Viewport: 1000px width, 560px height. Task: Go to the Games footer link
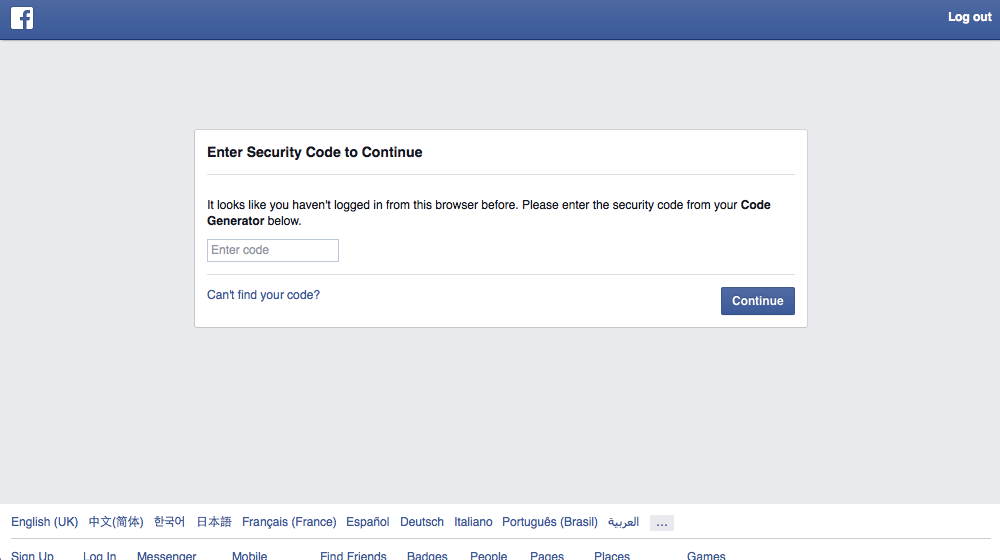click(x=706, y=555)
